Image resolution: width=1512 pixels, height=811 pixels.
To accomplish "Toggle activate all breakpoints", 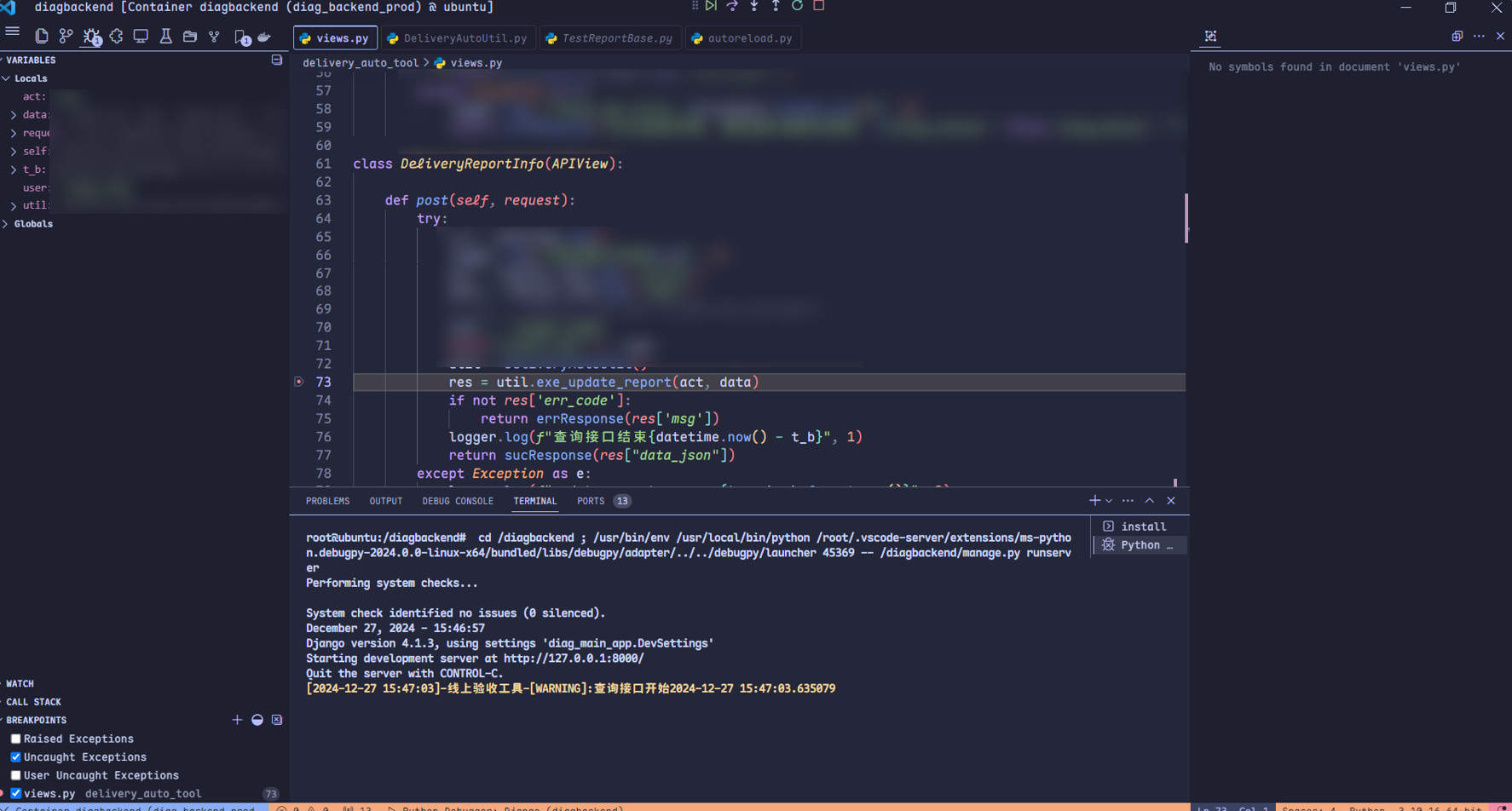I will [257, 720].
